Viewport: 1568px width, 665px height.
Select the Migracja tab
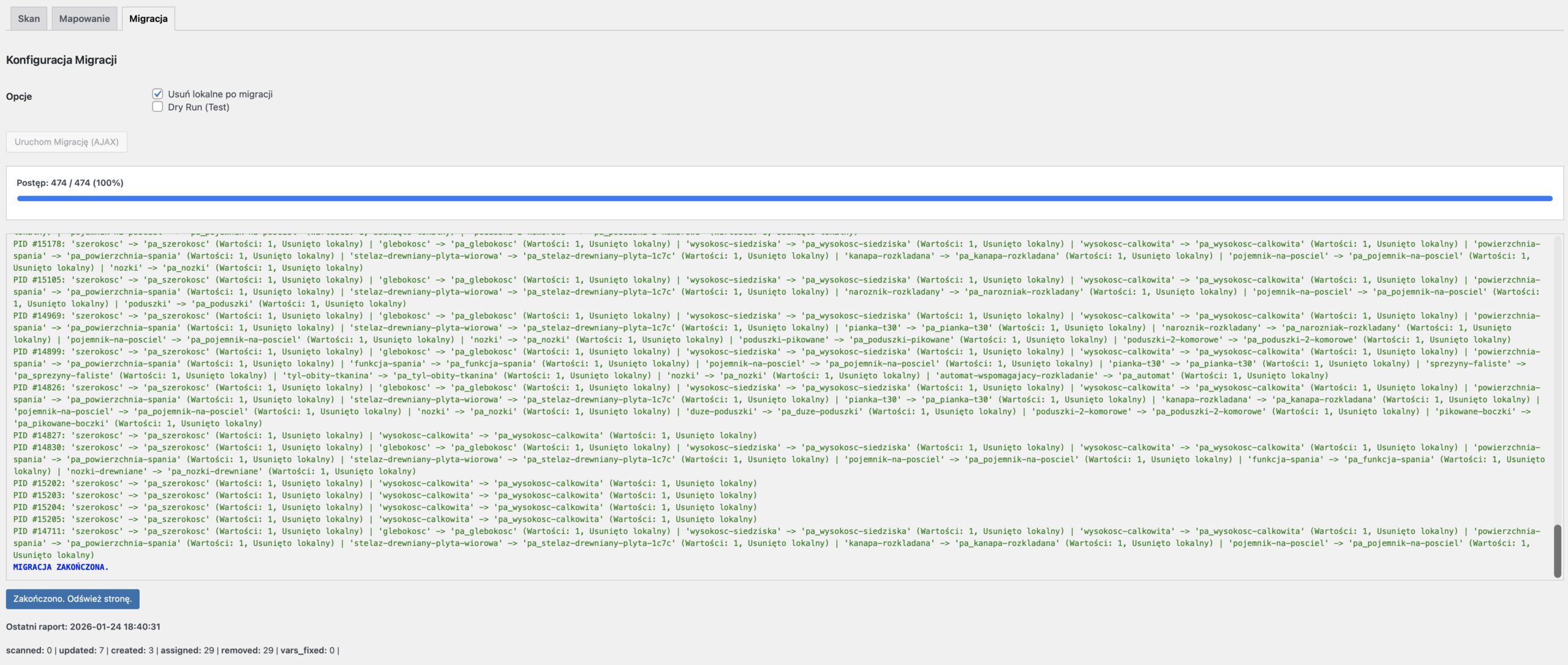(148, 18)
